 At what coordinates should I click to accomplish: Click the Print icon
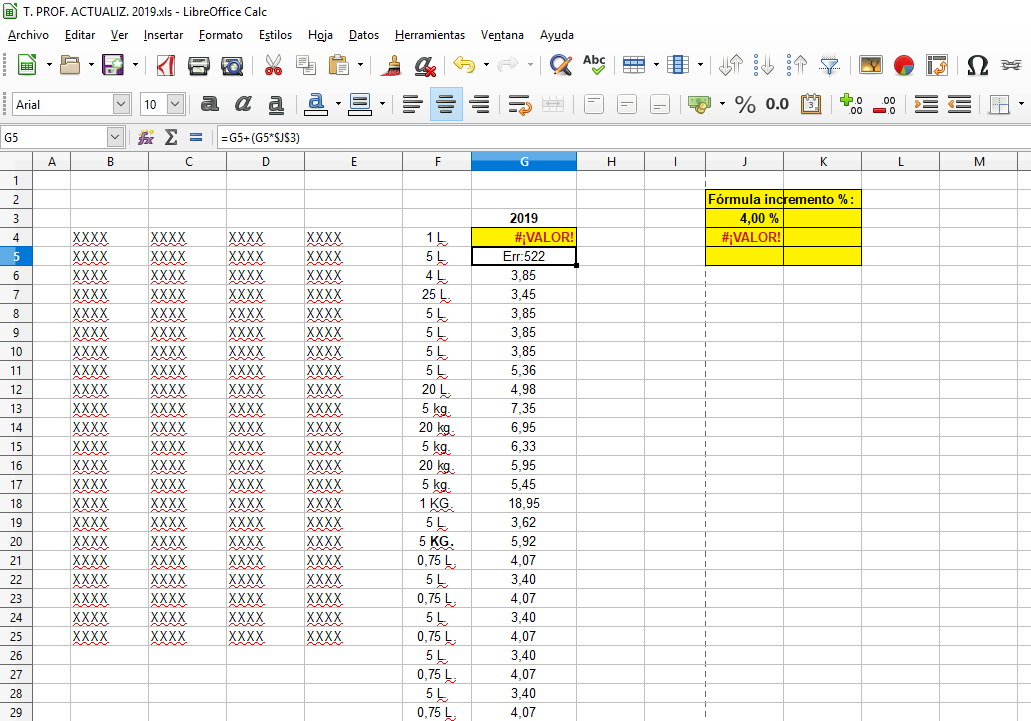click(199, 65)
